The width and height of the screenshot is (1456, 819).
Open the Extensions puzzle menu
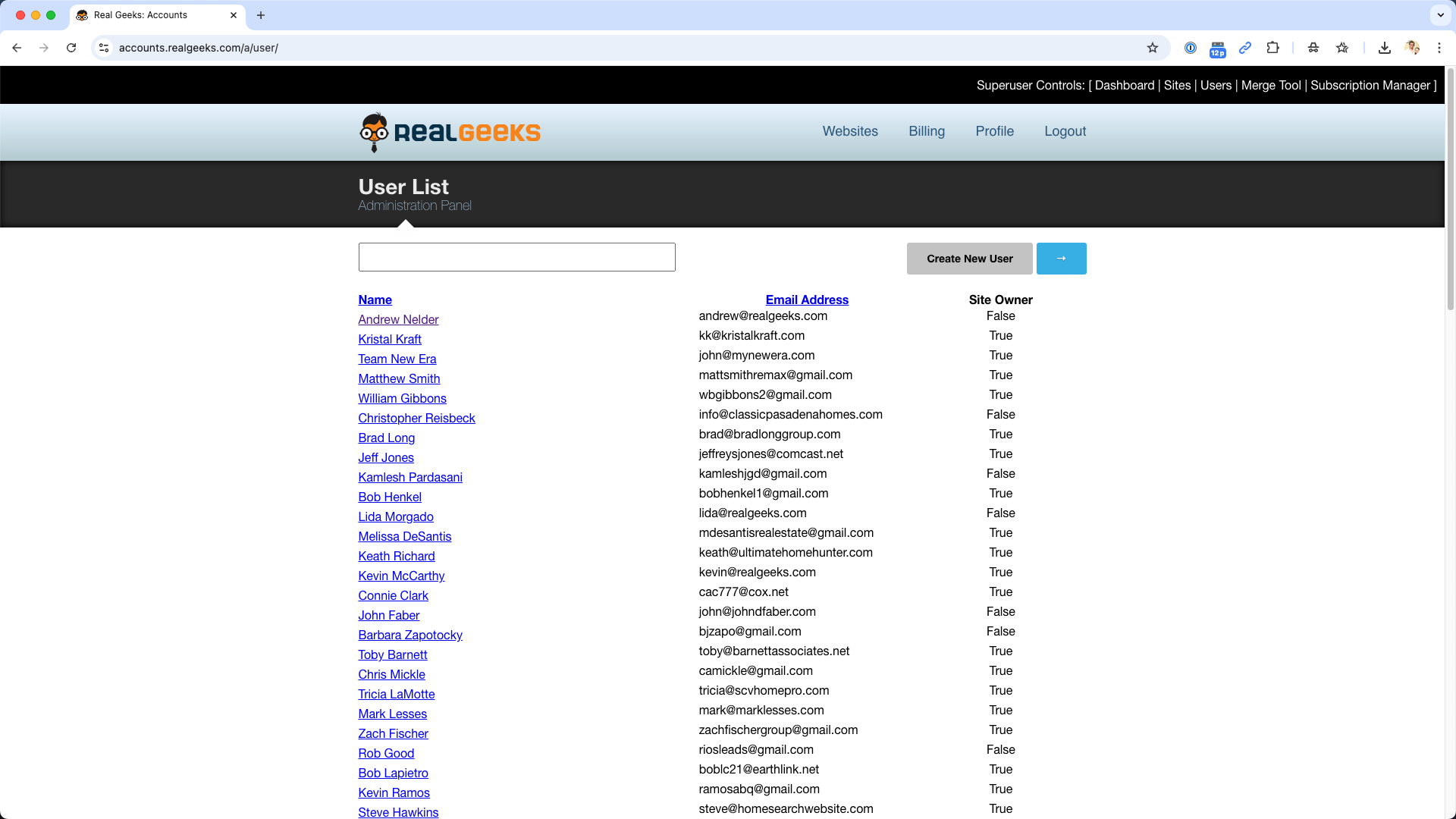tap(1272, 48)
